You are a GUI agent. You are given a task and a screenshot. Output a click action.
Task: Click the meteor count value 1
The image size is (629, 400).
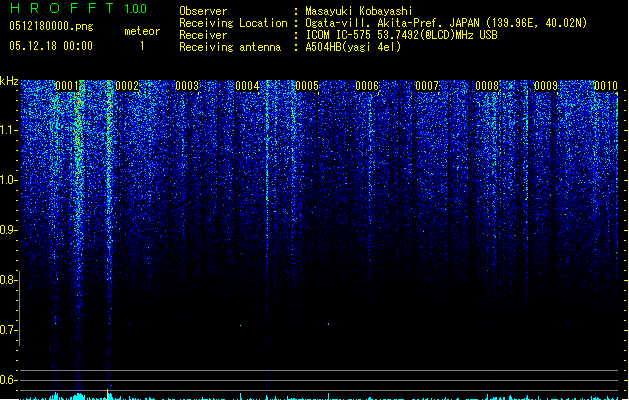(x=142, y=46)
